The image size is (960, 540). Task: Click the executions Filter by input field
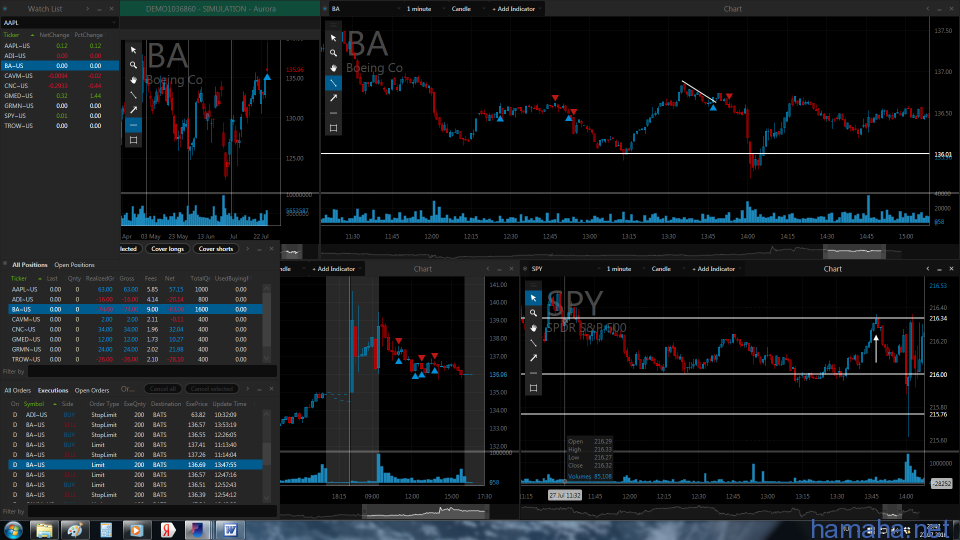[152, 511]
